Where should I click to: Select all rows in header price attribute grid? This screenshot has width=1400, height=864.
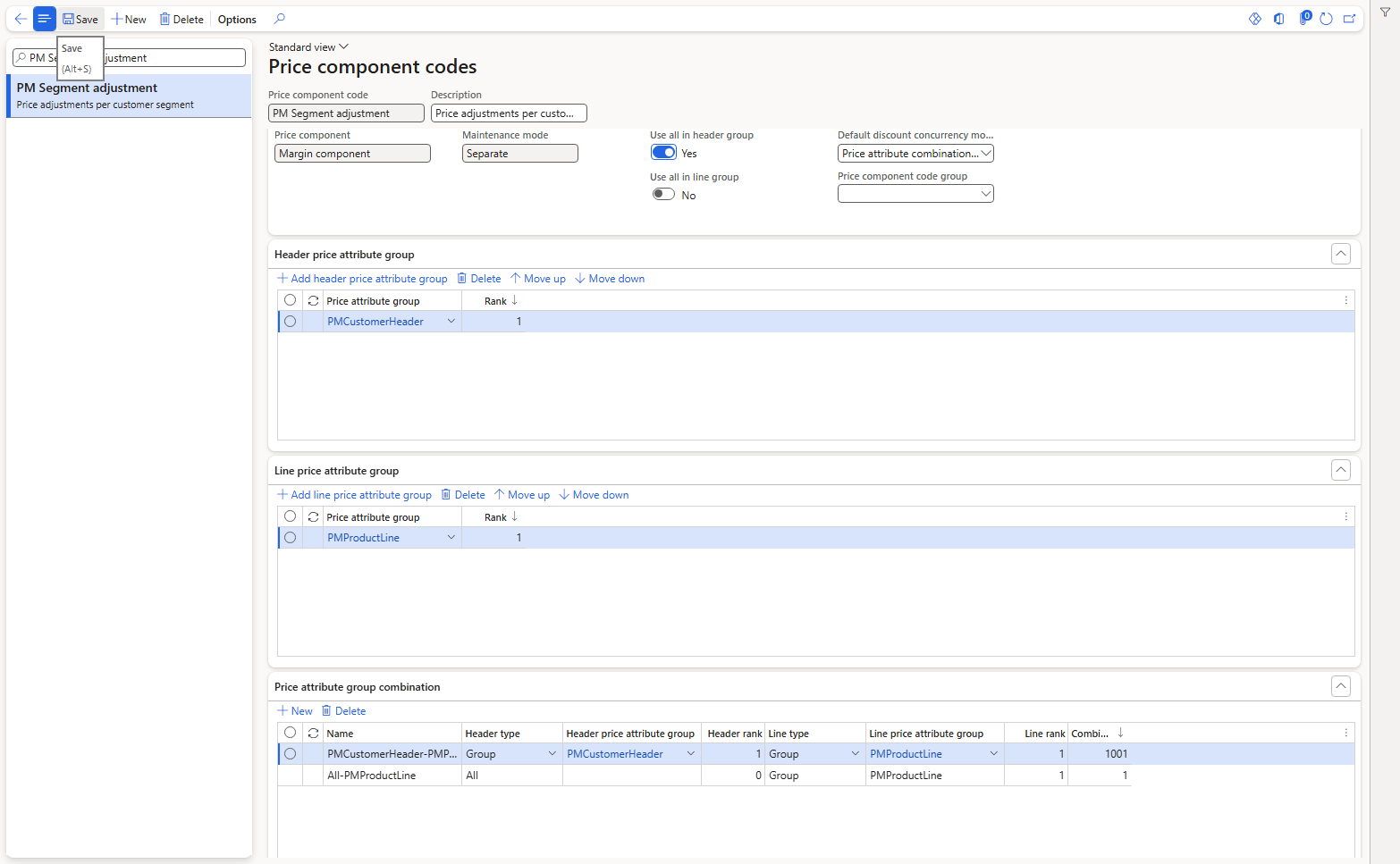point(290,300)
